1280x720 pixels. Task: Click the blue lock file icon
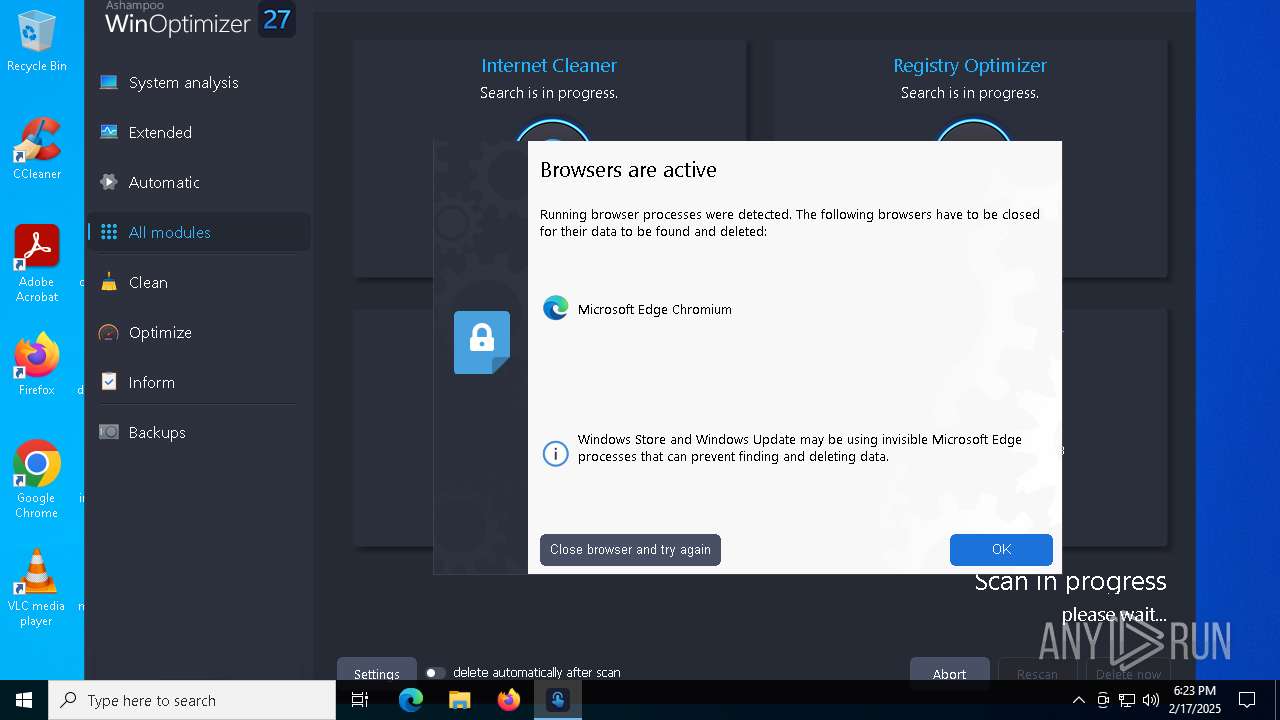[x=482, y=342]
